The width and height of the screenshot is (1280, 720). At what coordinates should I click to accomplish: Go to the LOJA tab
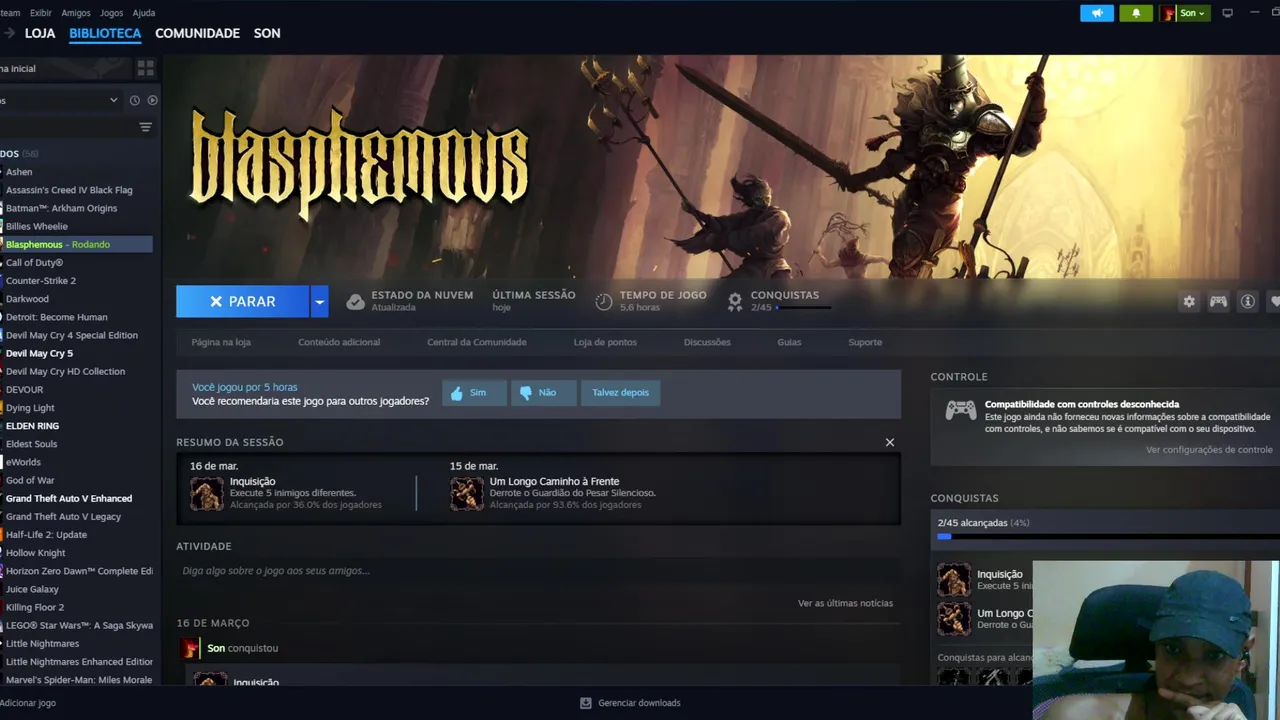click(40, 33)
